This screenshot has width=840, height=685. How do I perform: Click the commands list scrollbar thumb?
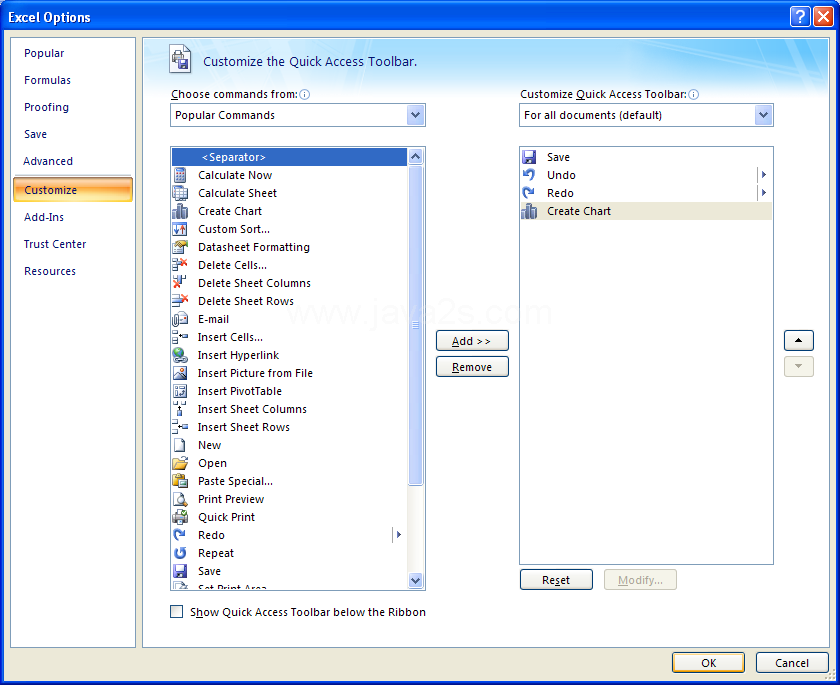coord(416,325)
